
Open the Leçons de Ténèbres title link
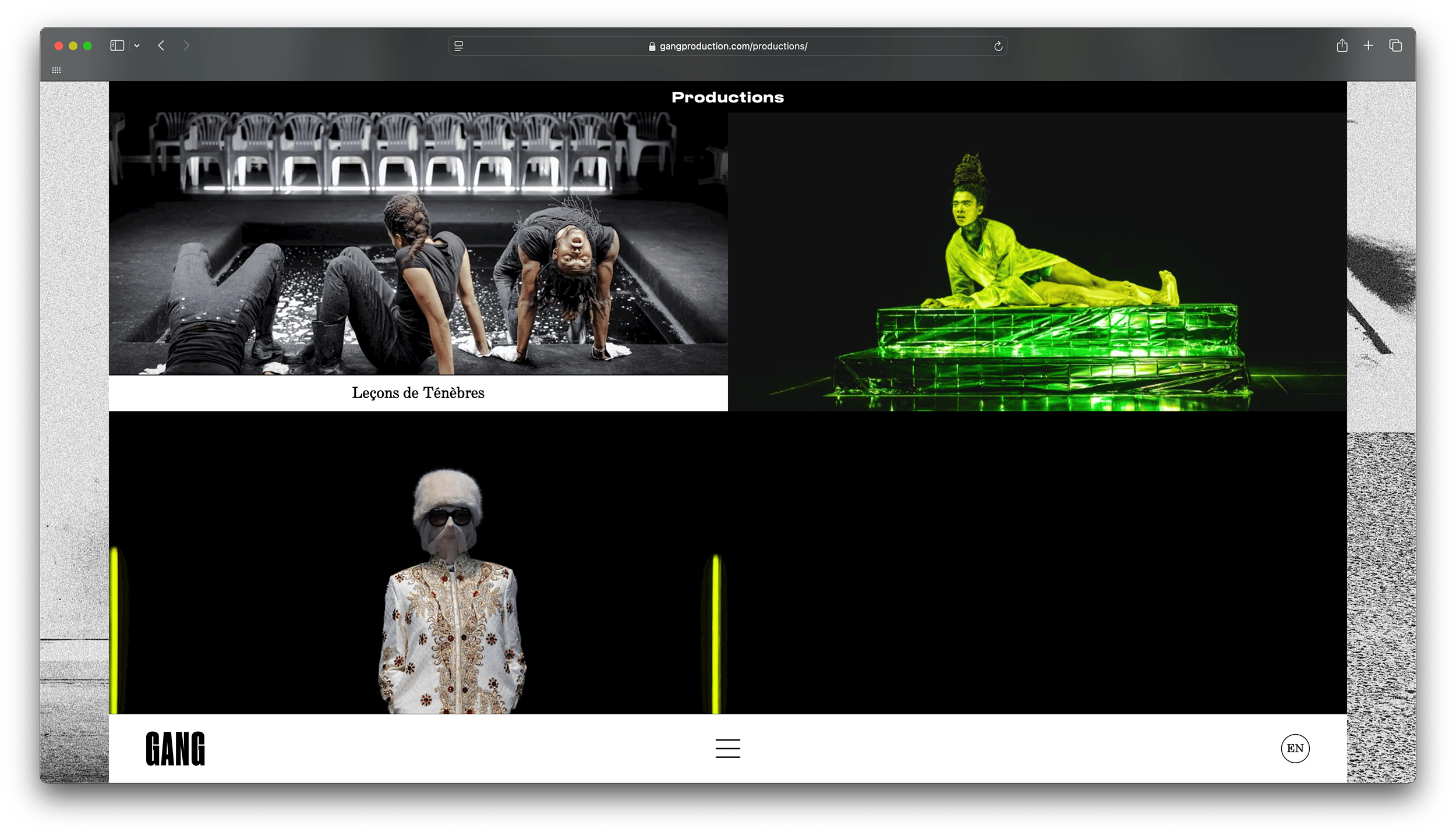[418, 393]
